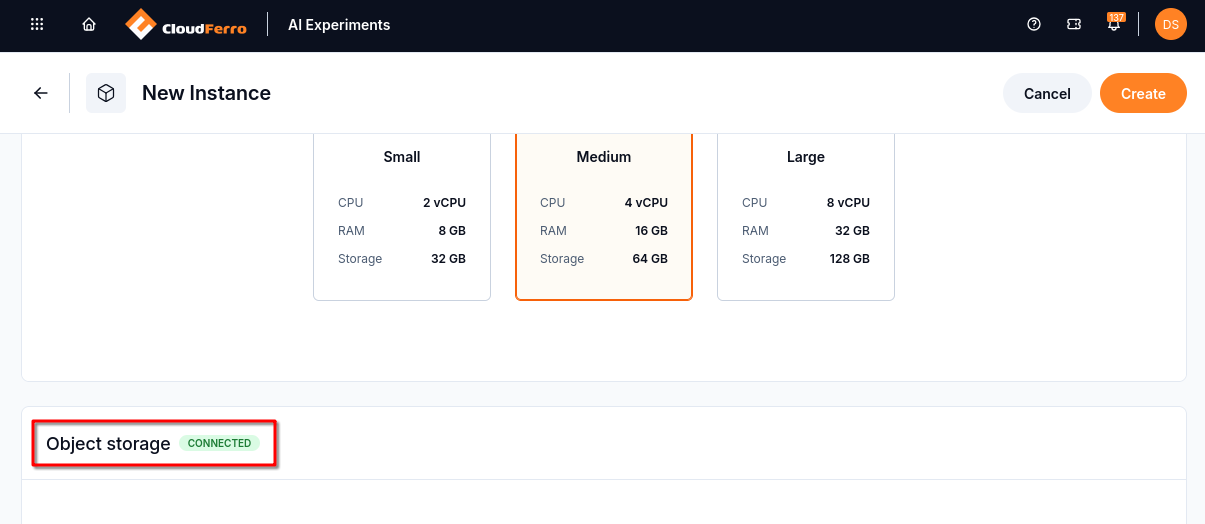Open AI Experiments header link
Screen dimensions: 1205x524
(339, 25)
